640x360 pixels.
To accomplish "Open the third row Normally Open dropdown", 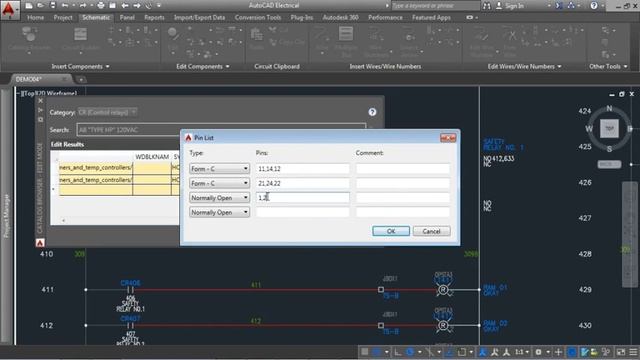I will pyautogui.click(x=219, y=198).
